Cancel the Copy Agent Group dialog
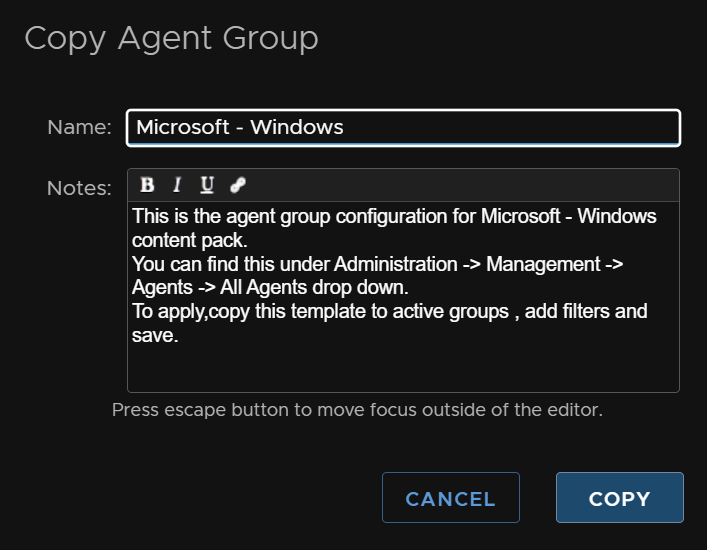The width and height of the screenshot is (707, 550). (451, 498)
